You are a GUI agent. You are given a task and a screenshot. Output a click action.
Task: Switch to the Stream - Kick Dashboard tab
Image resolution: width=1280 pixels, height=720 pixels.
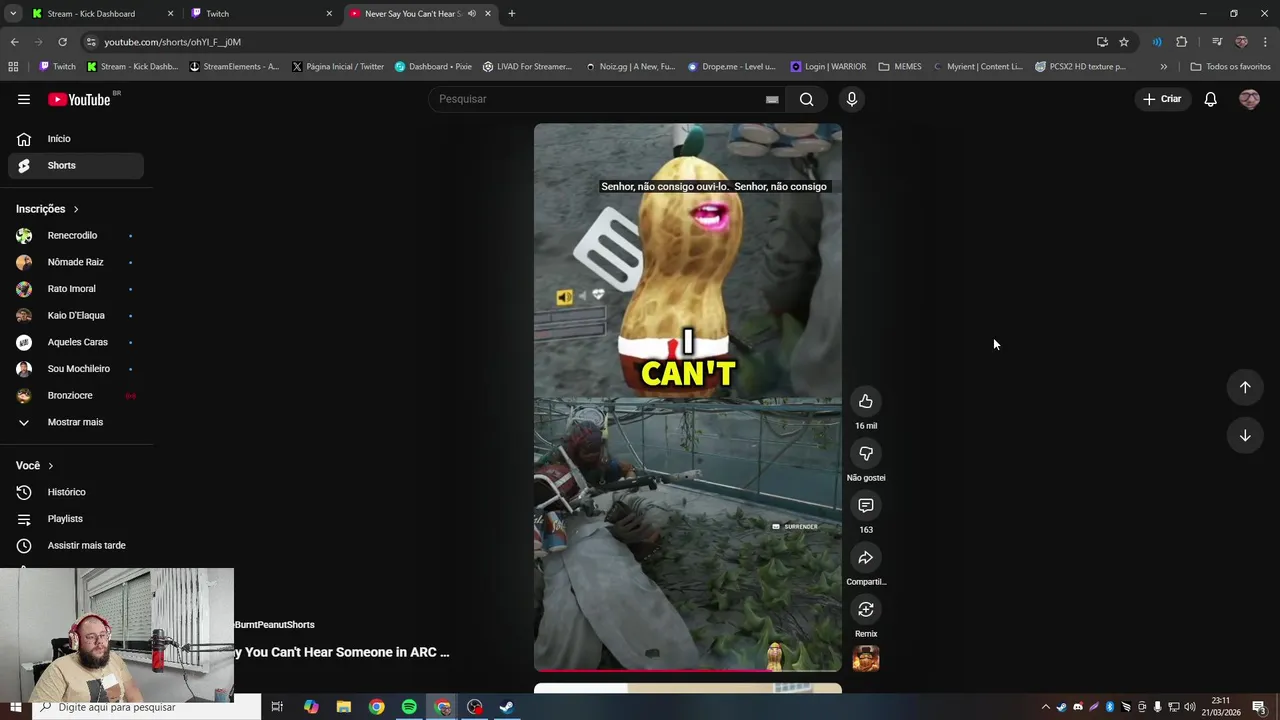click(x=100, y=14)
